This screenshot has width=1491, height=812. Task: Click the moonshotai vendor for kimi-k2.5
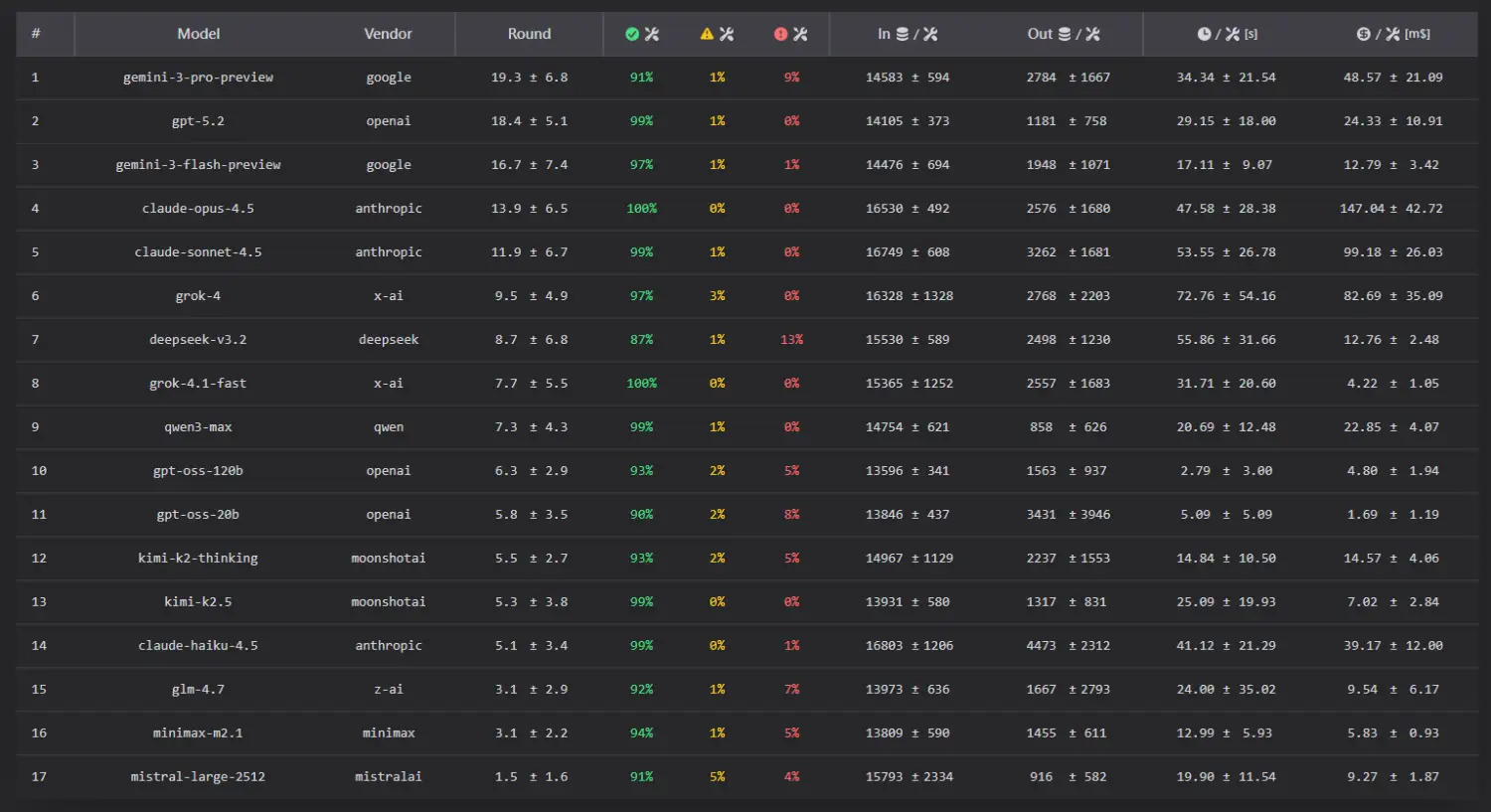click(x=389, y=602)
